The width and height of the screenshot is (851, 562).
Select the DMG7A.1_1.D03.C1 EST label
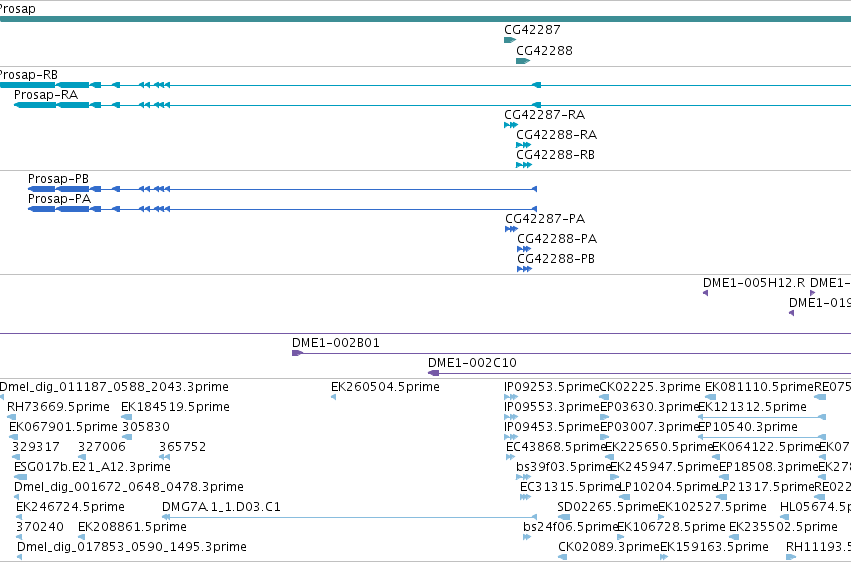coord(221,507)
